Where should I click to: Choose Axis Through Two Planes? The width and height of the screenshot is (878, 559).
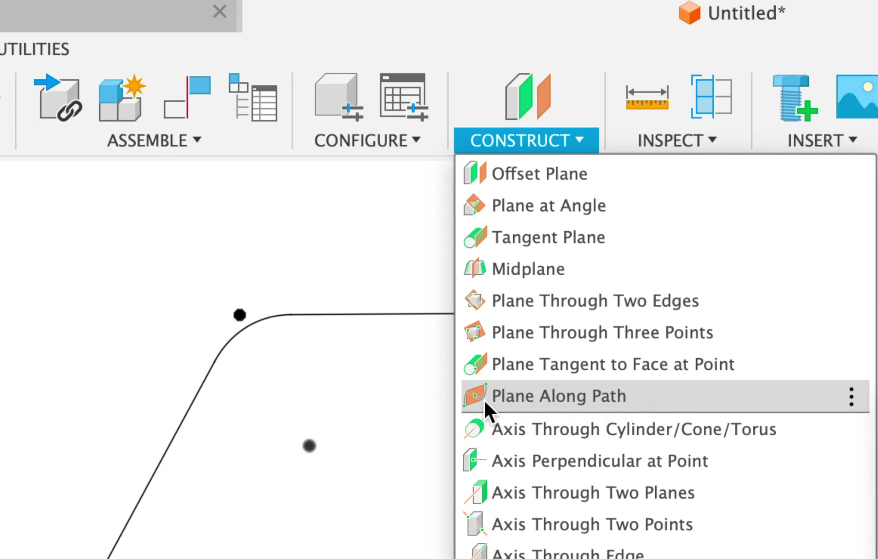pos(593,493)
